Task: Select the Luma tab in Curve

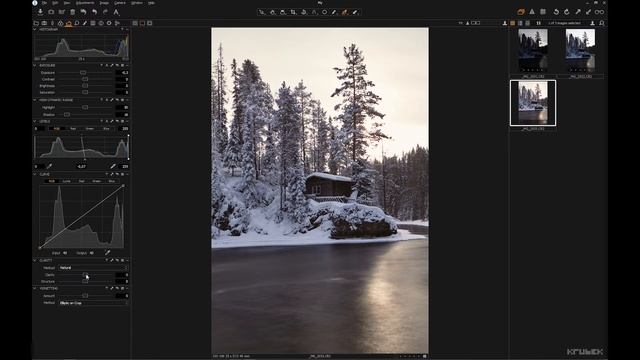Action: 67,181
